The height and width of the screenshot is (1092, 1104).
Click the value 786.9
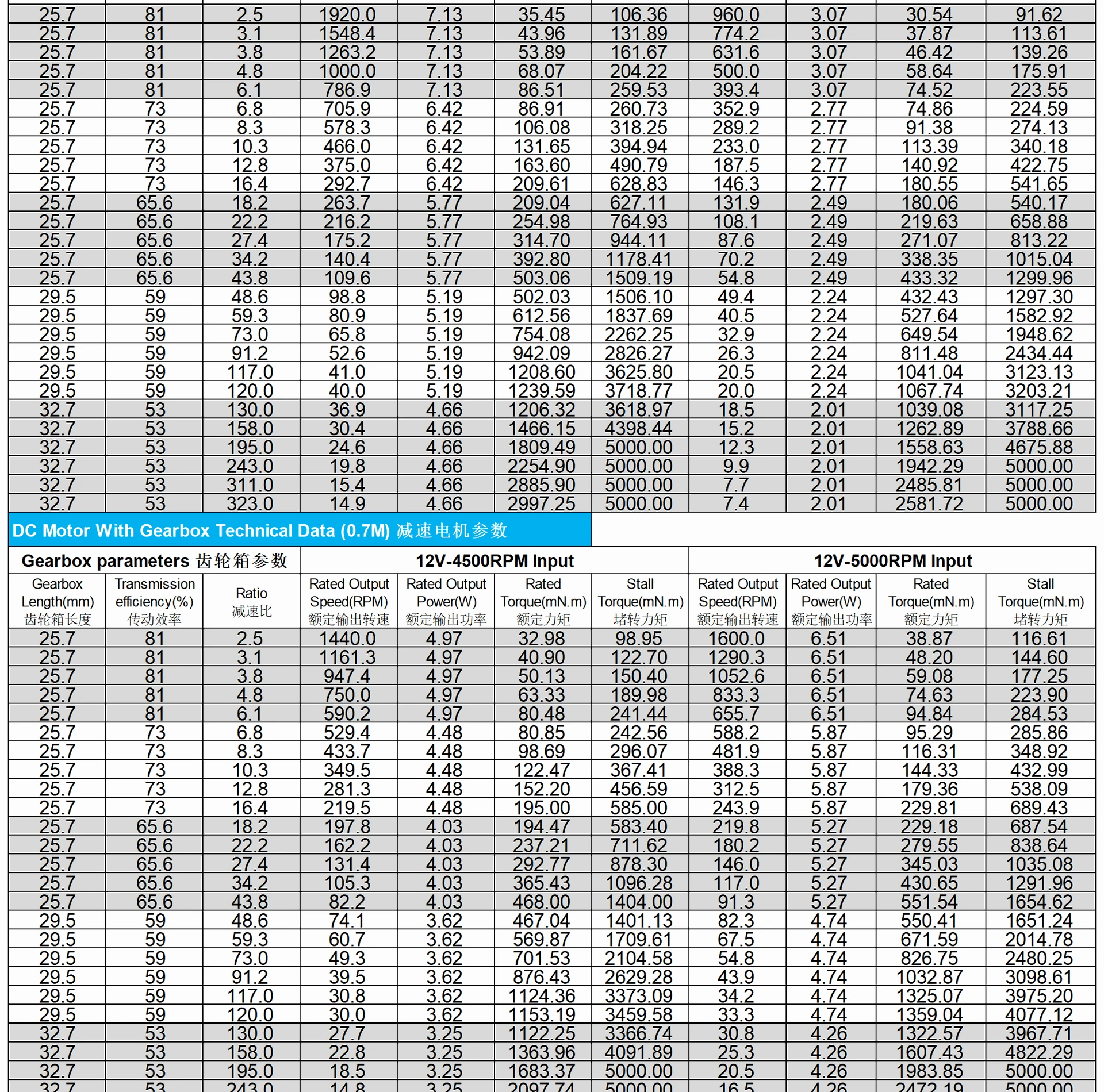(x=347, y=90)
